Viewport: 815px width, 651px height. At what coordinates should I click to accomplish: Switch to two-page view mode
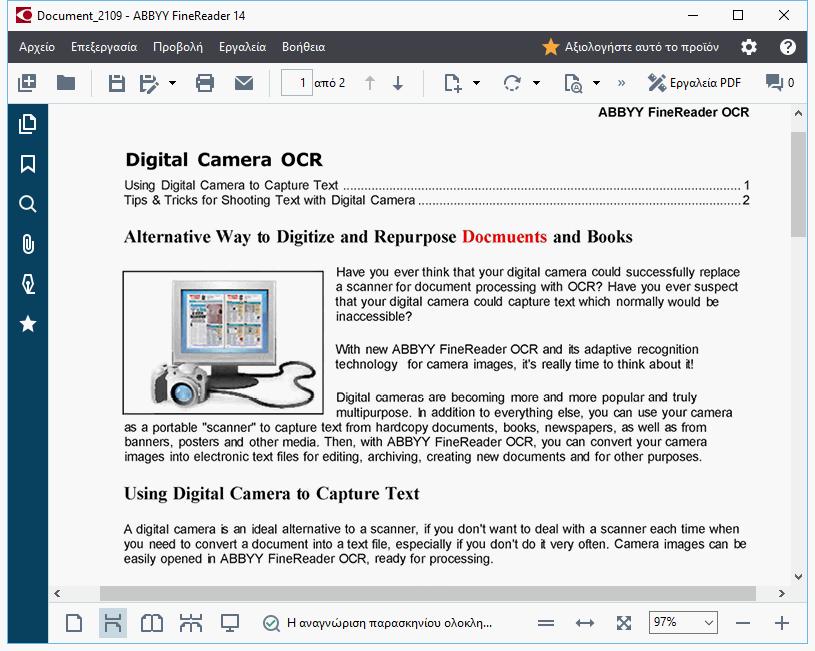coord(152,623)
